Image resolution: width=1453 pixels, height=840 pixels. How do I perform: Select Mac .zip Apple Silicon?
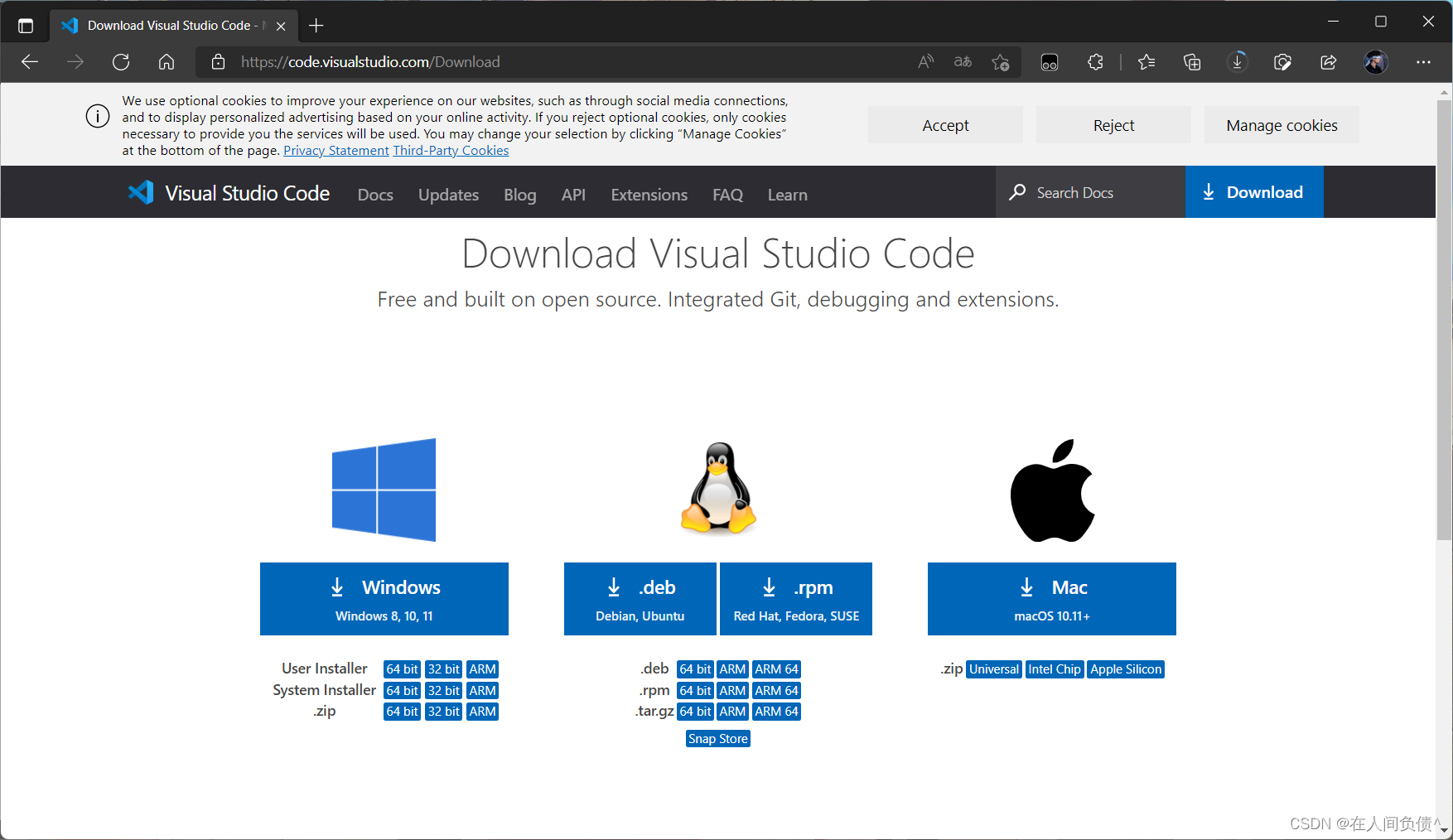pos(1126,669)
